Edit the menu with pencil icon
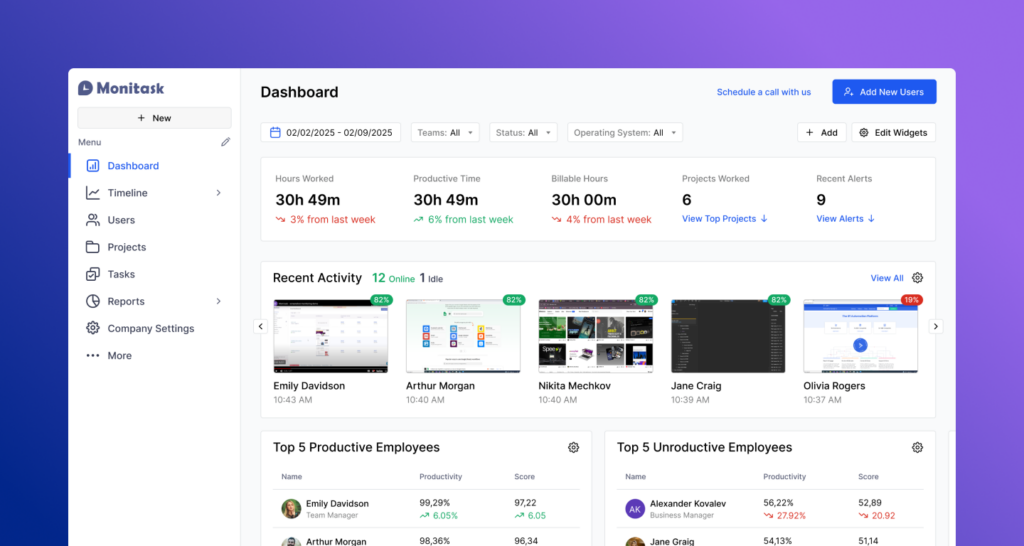Image resolution: width=1024 pixels, height=546 pixels. tap(225, 142)
